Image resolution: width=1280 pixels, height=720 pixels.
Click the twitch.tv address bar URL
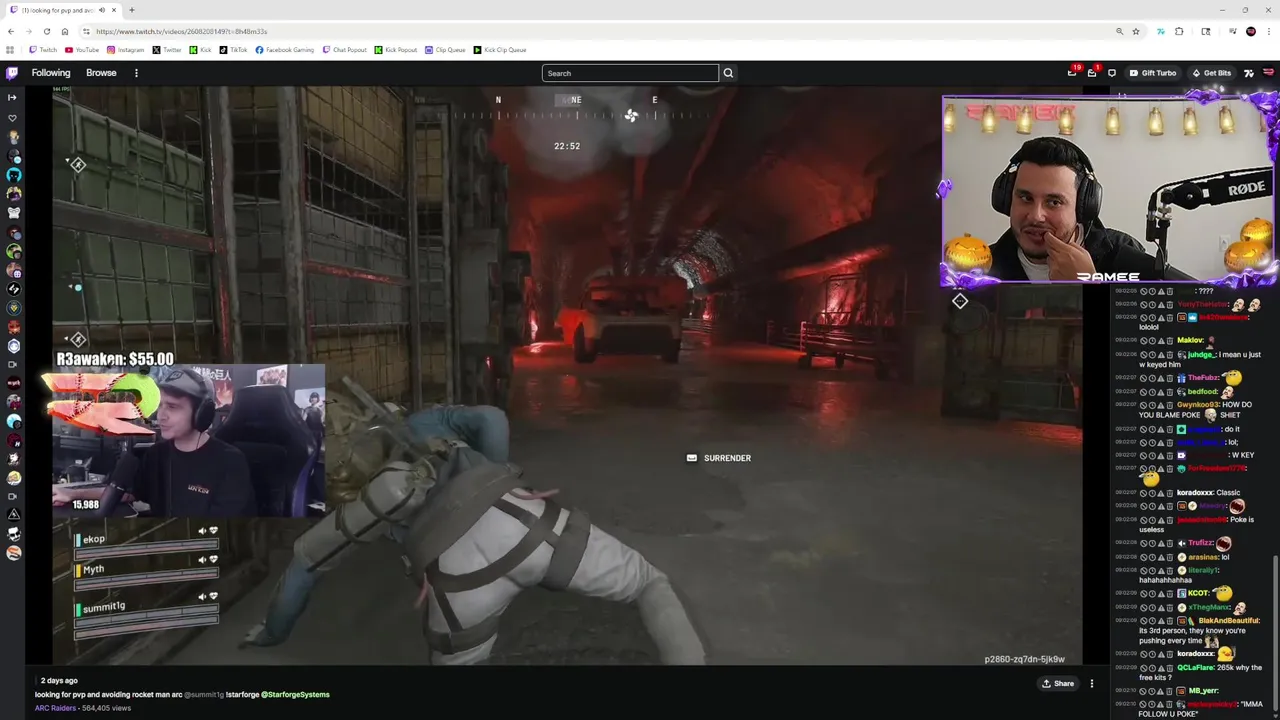click(x=182, y=31)
